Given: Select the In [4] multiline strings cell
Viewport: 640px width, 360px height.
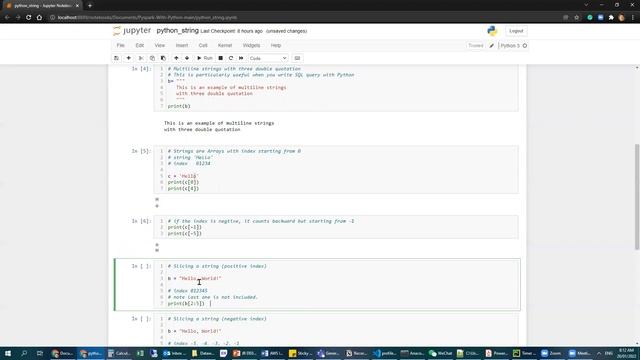Looking at the screenshot, I should click(336, 87).
